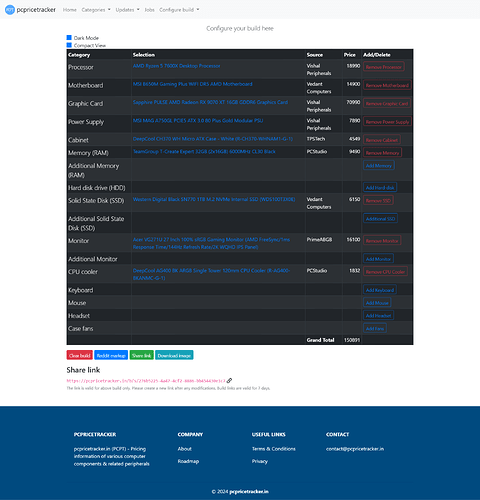480x500 pixels.
Task: Open the DeepCool CH370 WH case link
Action: (x=213, y=139)
